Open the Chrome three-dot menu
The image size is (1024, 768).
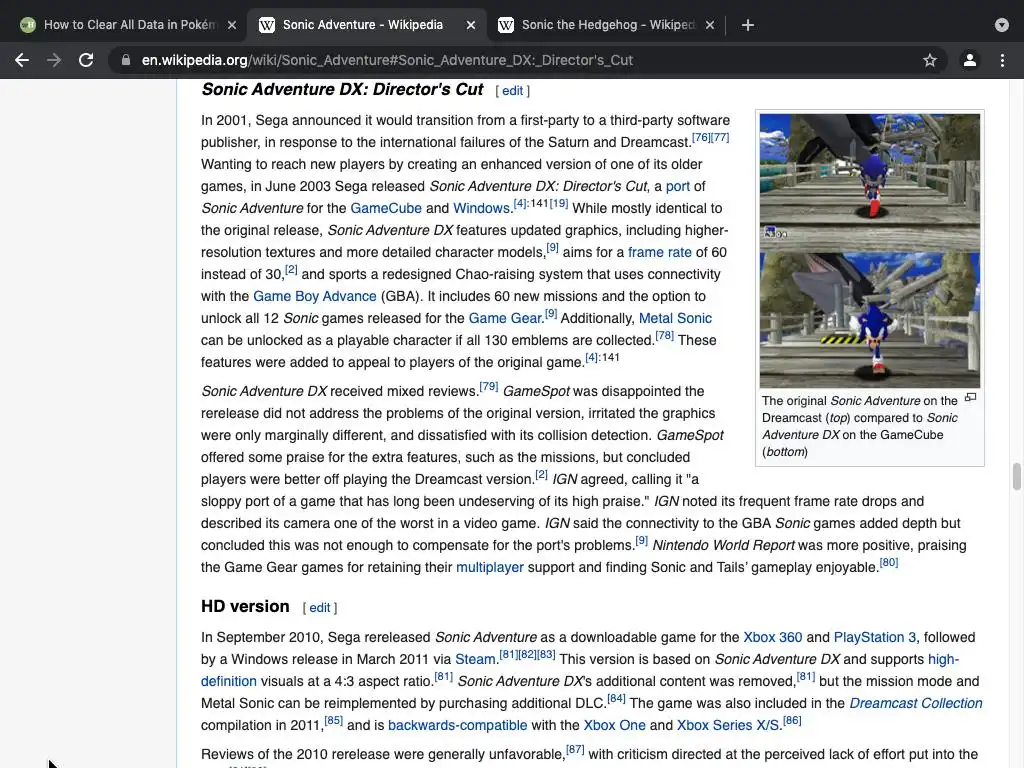point(1002,60)
